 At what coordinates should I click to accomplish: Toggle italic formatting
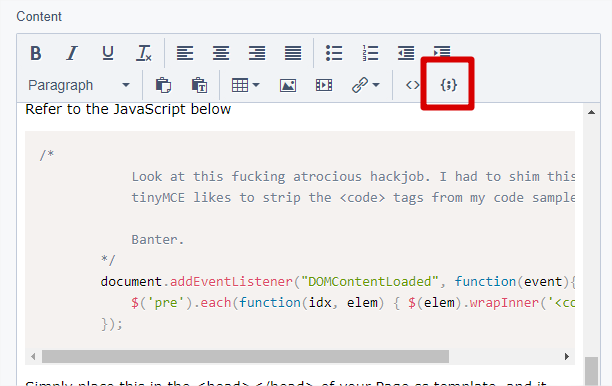[72, 53]
